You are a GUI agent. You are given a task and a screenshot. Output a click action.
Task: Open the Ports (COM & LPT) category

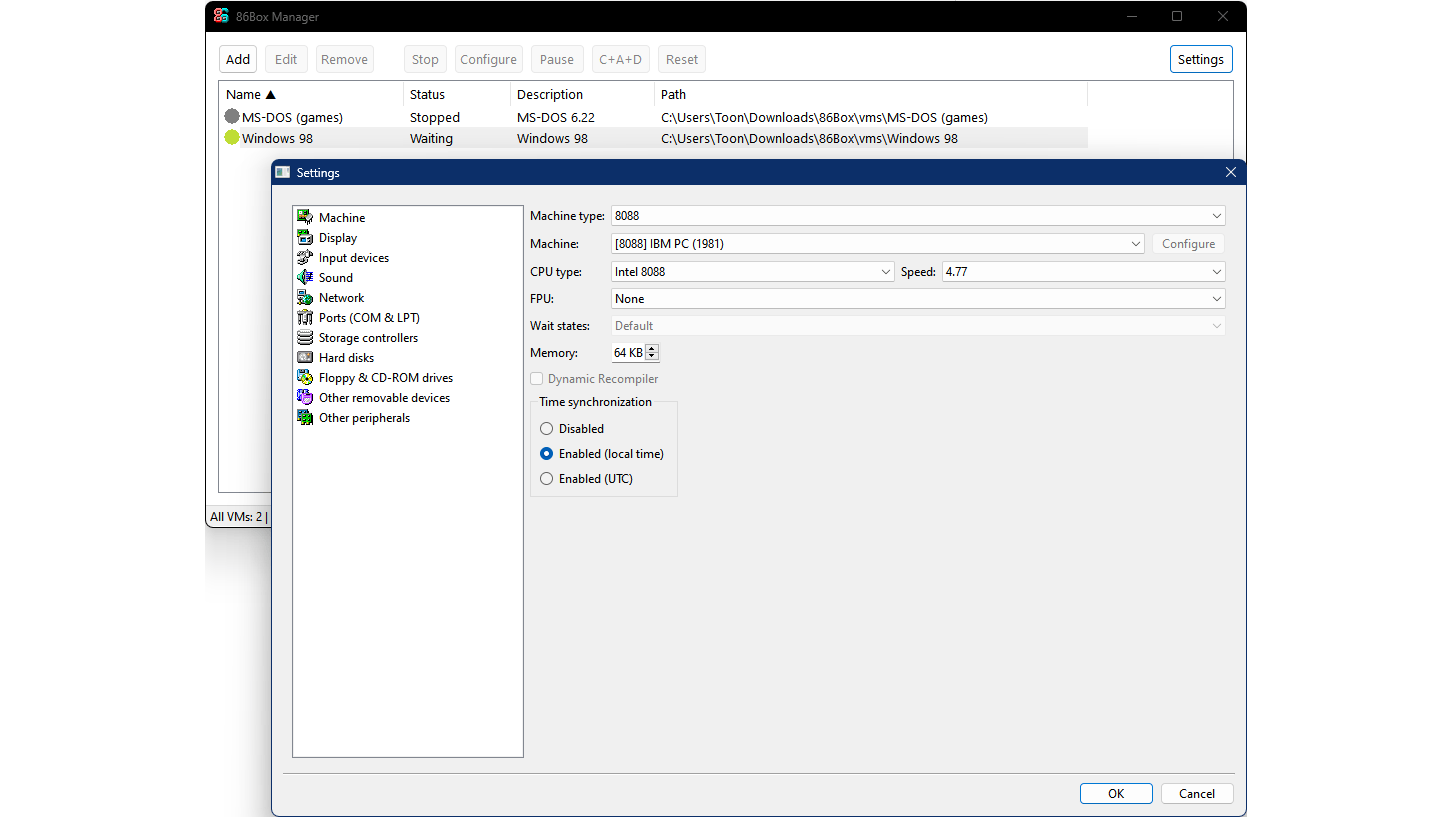click(x=369, y=317)
